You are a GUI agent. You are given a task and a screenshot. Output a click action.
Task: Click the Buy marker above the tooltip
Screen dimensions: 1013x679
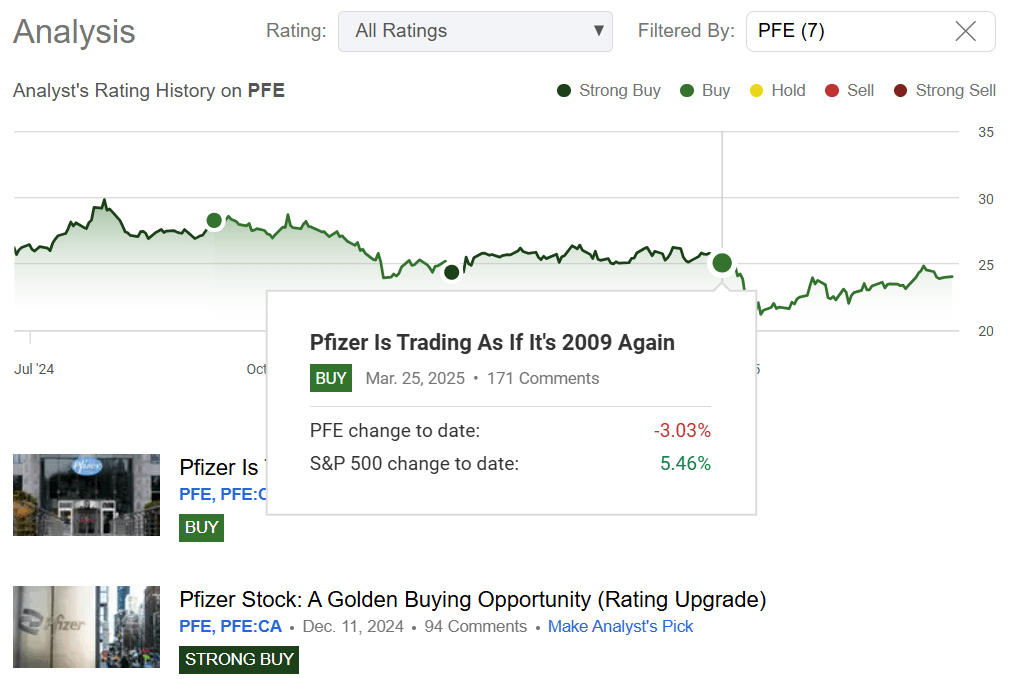(x=722, y=263)
